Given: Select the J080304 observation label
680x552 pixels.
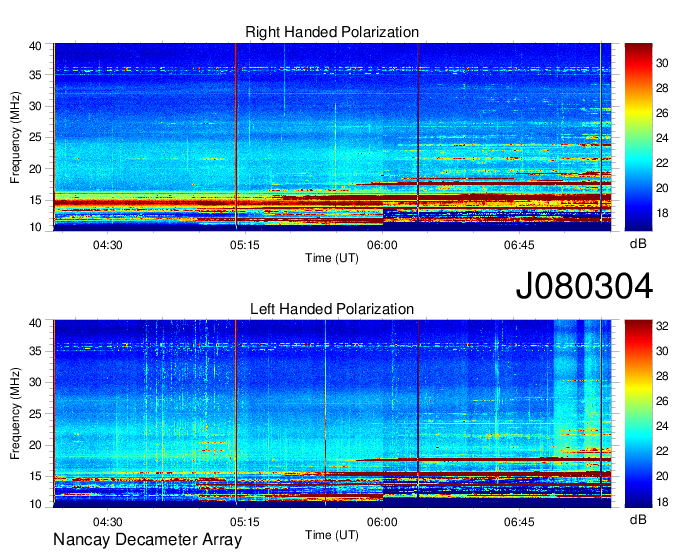Looking at the screenshot, I should 584,286.
